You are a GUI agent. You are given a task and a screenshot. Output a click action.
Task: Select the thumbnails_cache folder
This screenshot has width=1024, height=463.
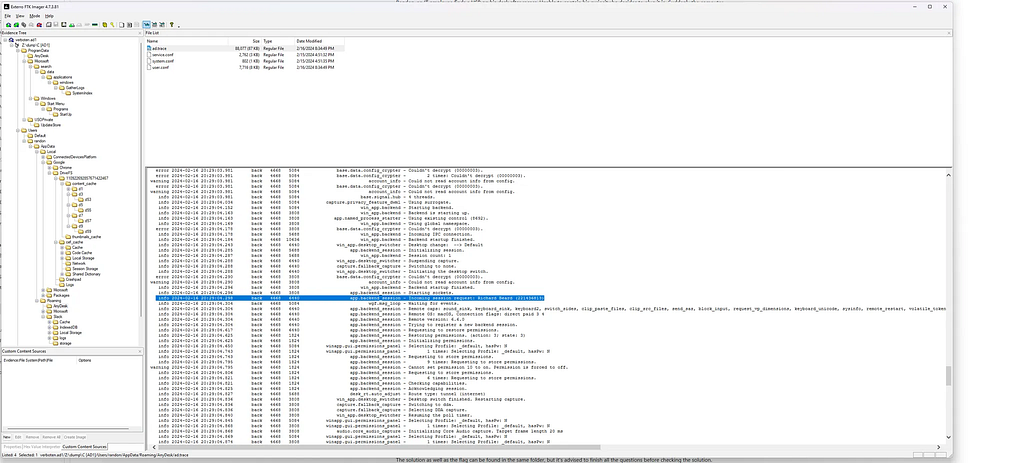point(83,237)
